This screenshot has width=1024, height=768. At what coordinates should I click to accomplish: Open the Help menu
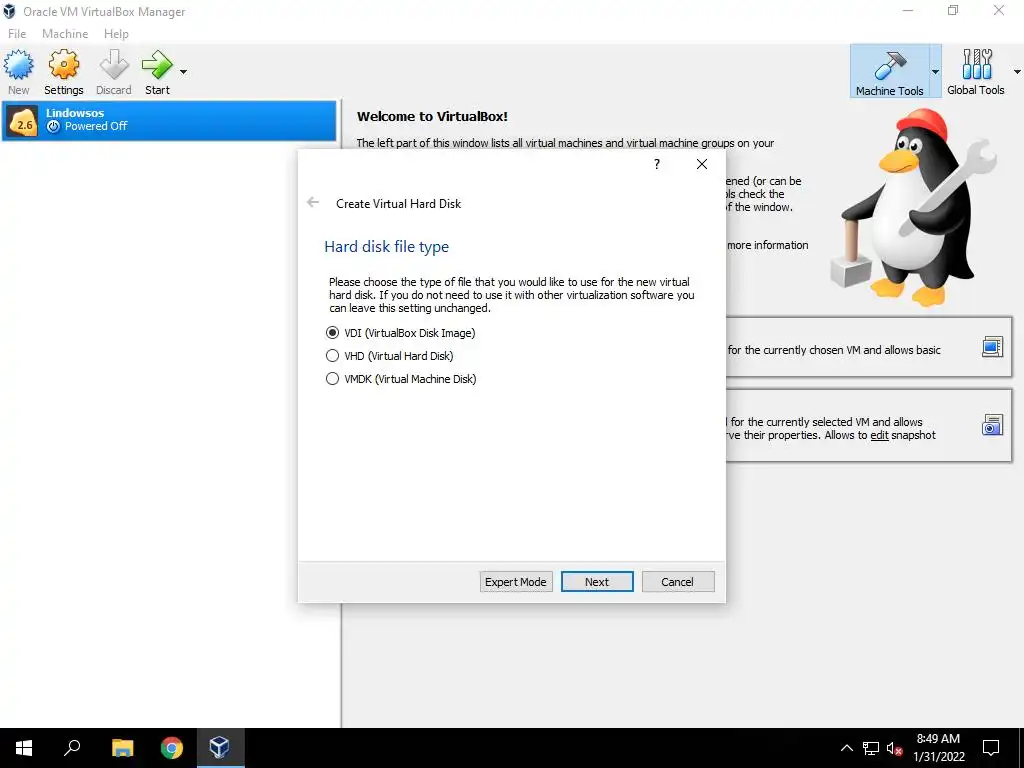pyautogui.click(x=116, y=33)
